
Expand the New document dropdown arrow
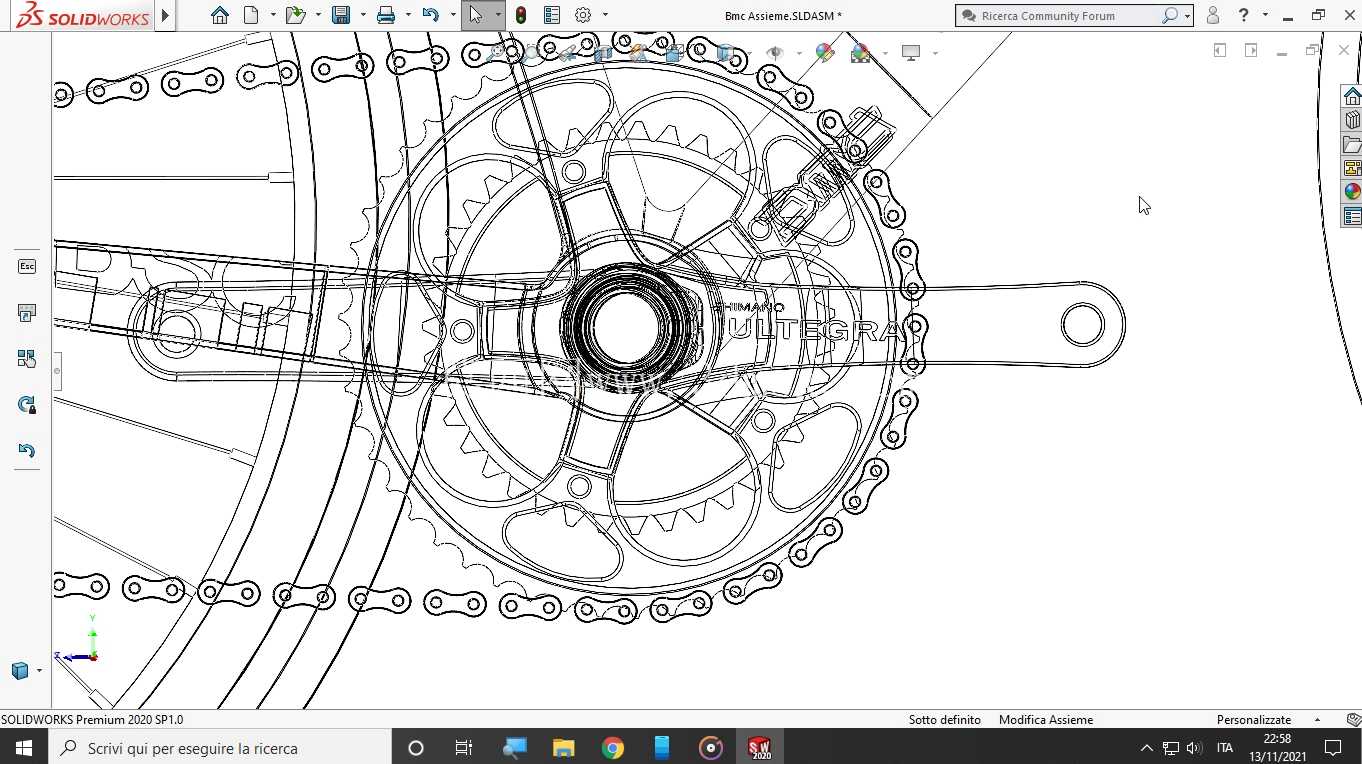click(x=273, y=15)
